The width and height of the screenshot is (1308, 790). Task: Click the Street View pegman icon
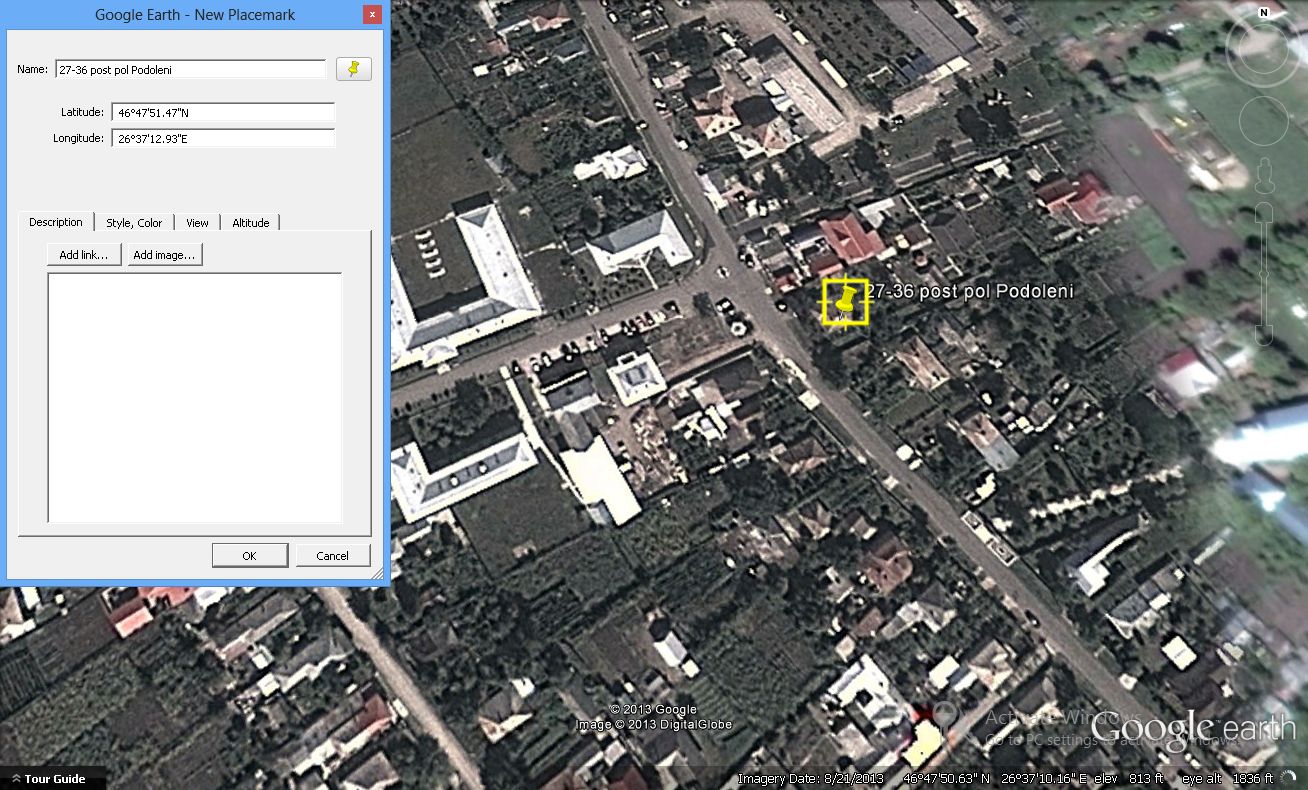[1264, 176]
